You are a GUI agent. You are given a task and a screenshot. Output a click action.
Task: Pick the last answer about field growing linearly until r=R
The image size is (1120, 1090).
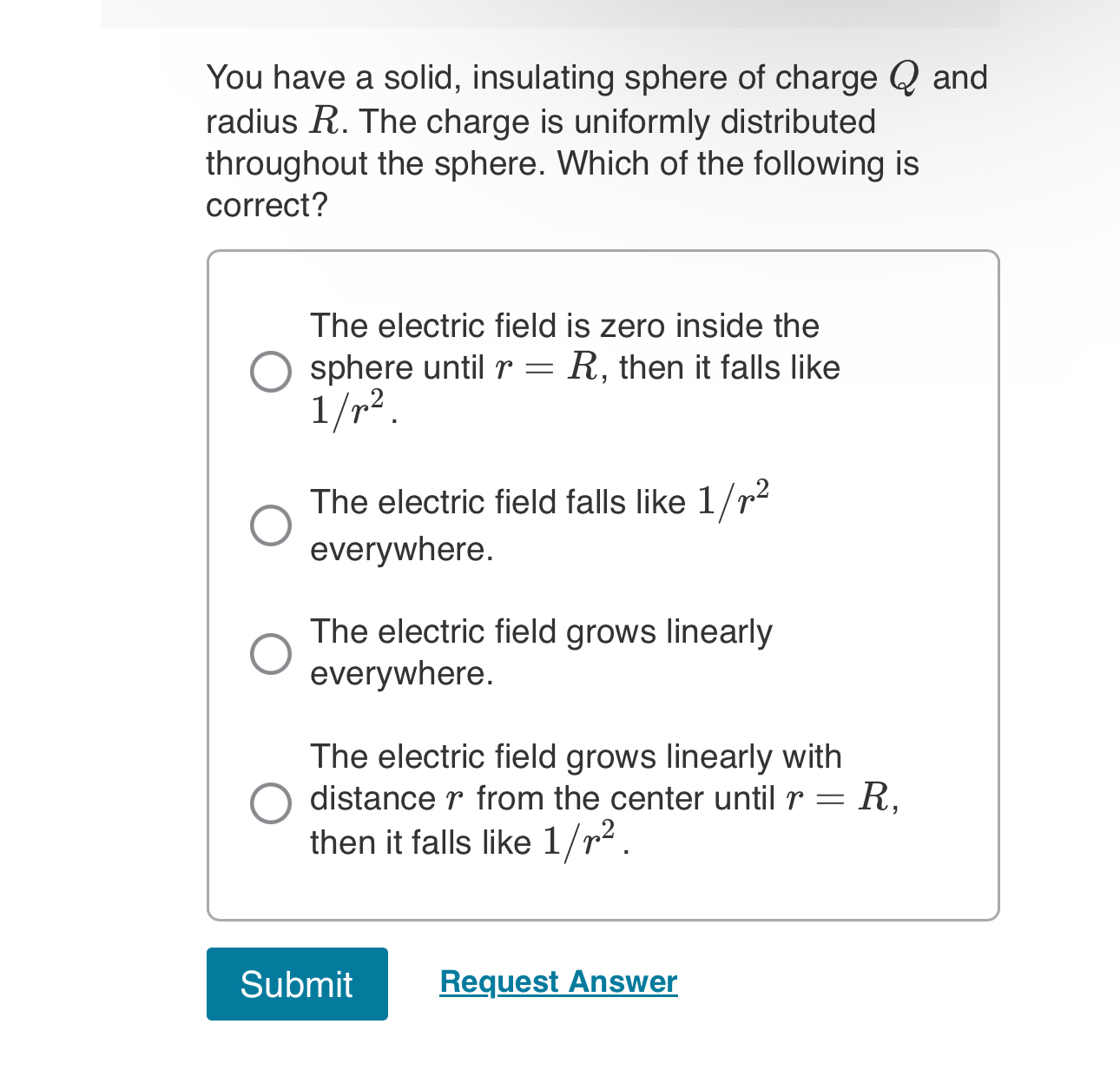tap(270, 803)
